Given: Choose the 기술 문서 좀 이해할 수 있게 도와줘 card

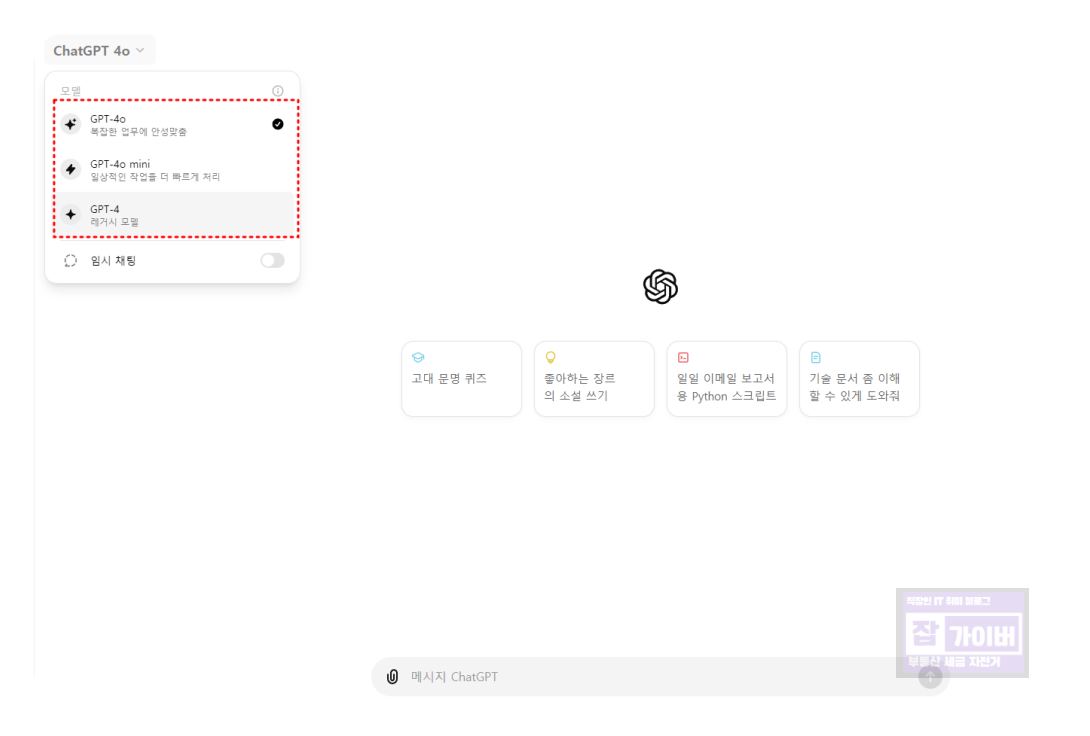Looking at the screenshot, I should click(x=859, y=379).
